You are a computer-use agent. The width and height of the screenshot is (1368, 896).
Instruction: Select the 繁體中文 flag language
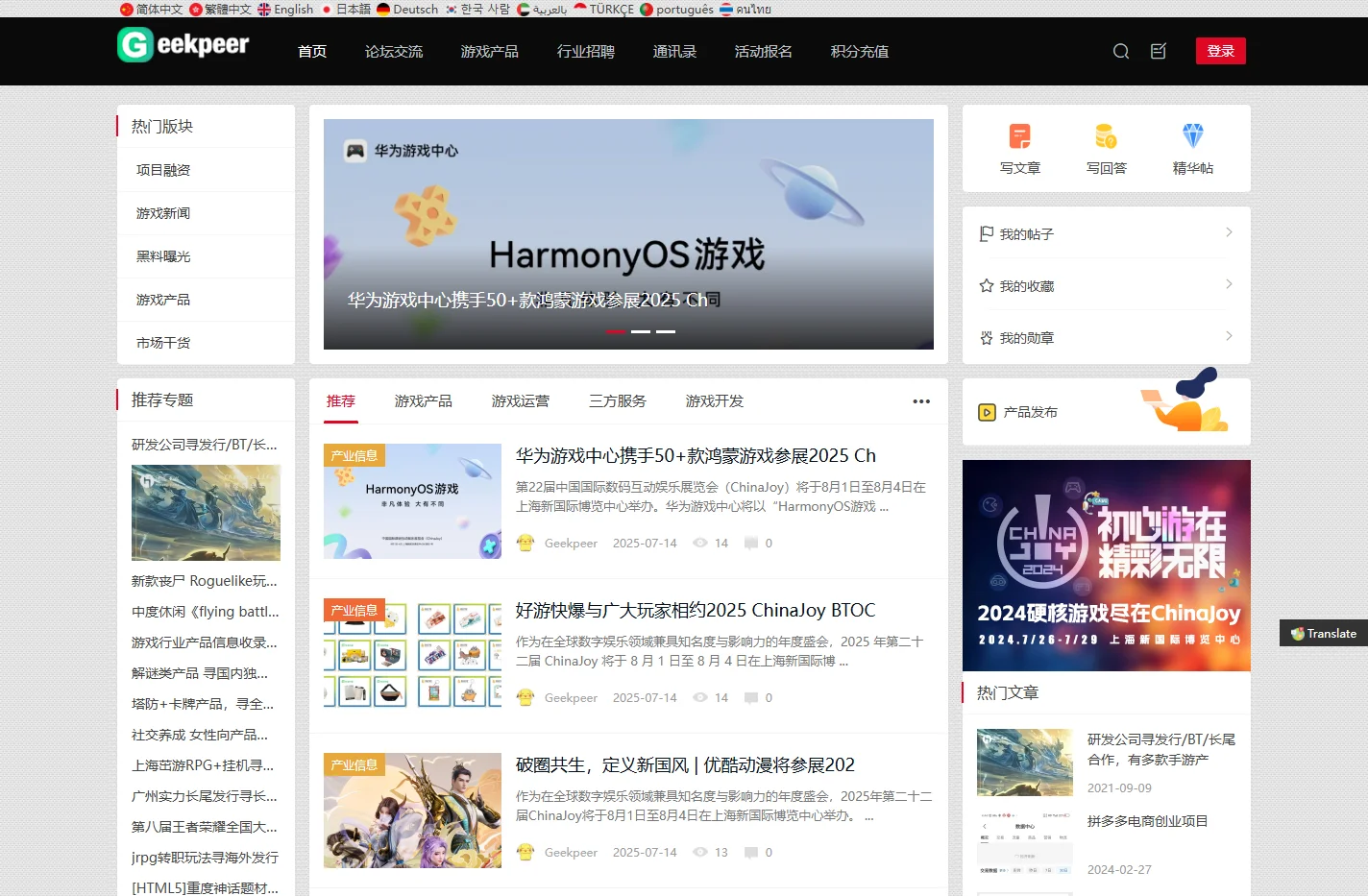point(221,9)
